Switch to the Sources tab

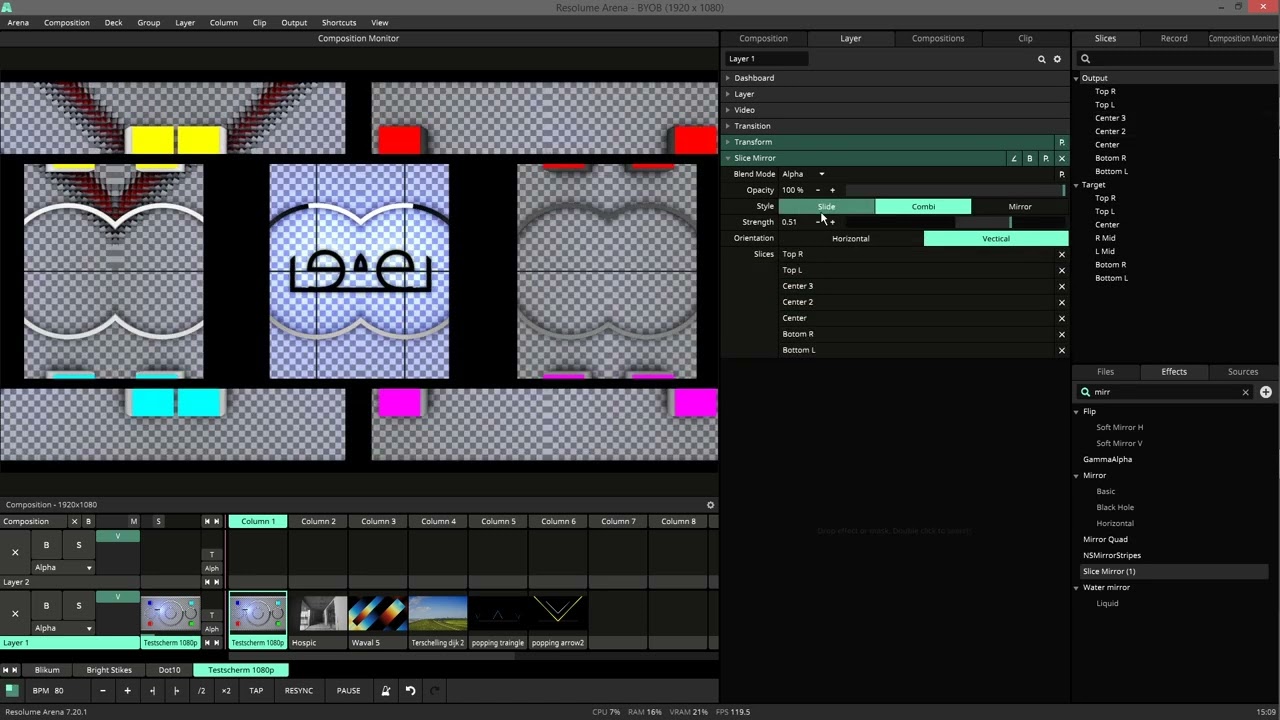(1243, 372)
